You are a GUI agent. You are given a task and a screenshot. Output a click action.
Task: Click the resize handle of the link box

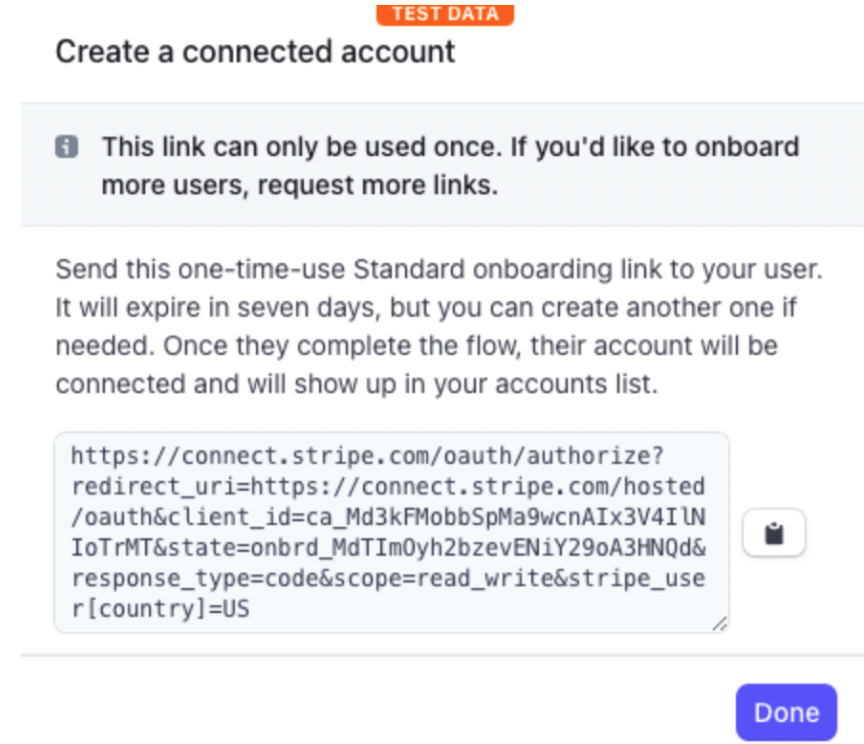720,625
